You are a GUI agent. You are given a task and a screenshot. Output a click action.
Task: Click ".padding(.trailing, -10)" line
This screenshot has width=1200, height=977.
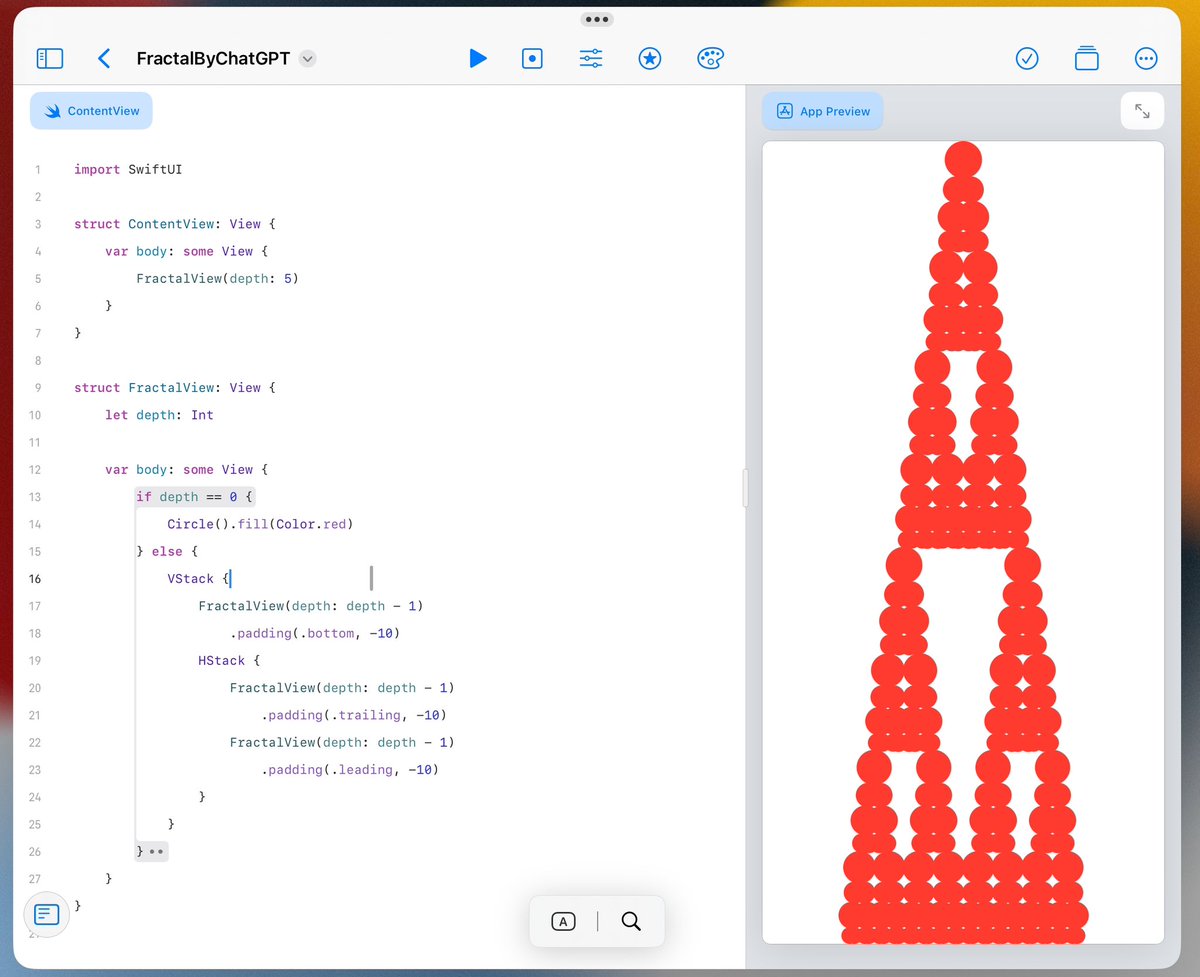tap(353, 715)
